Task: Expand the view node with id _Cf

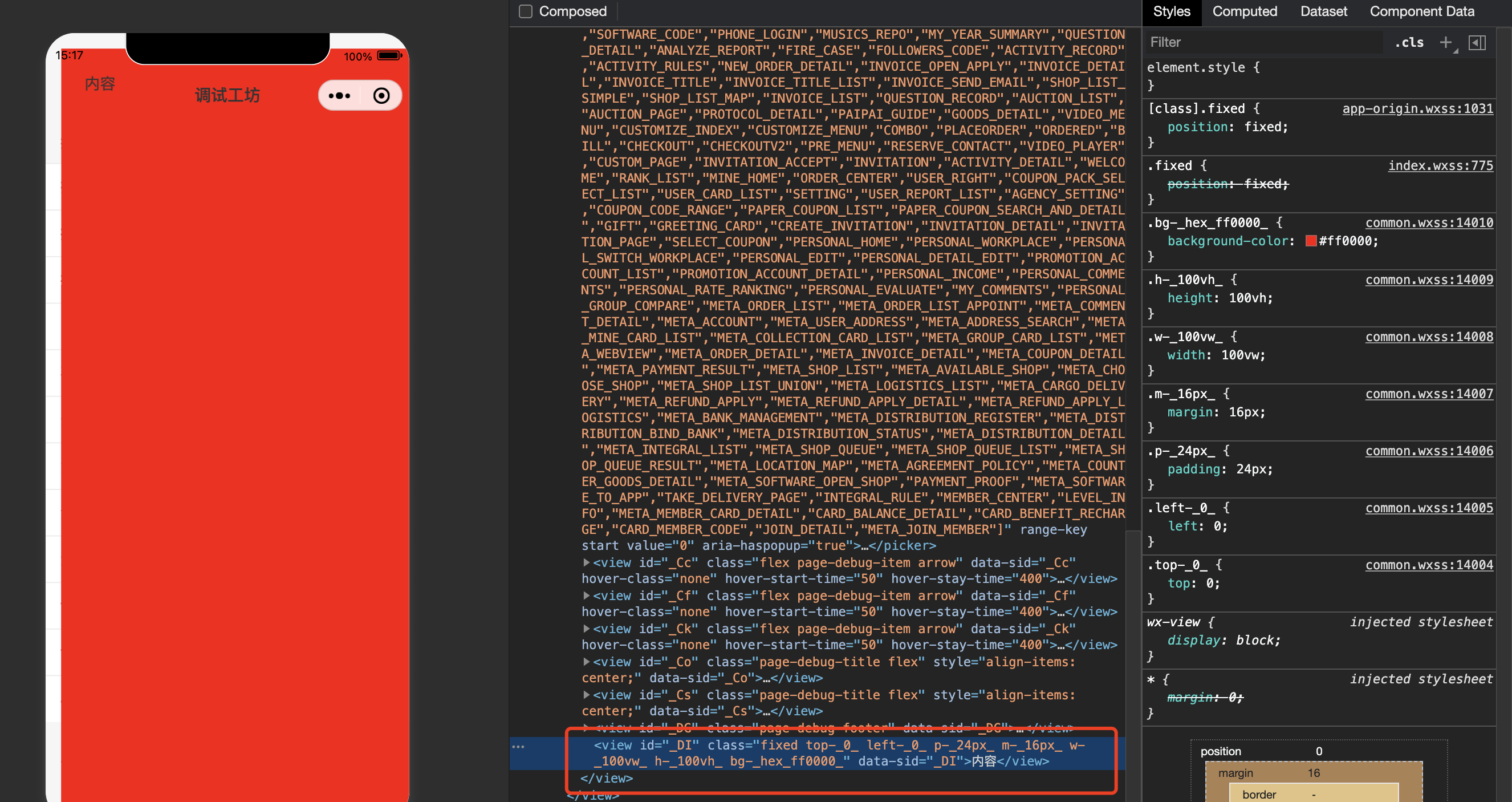Action: tap(586, 596)
